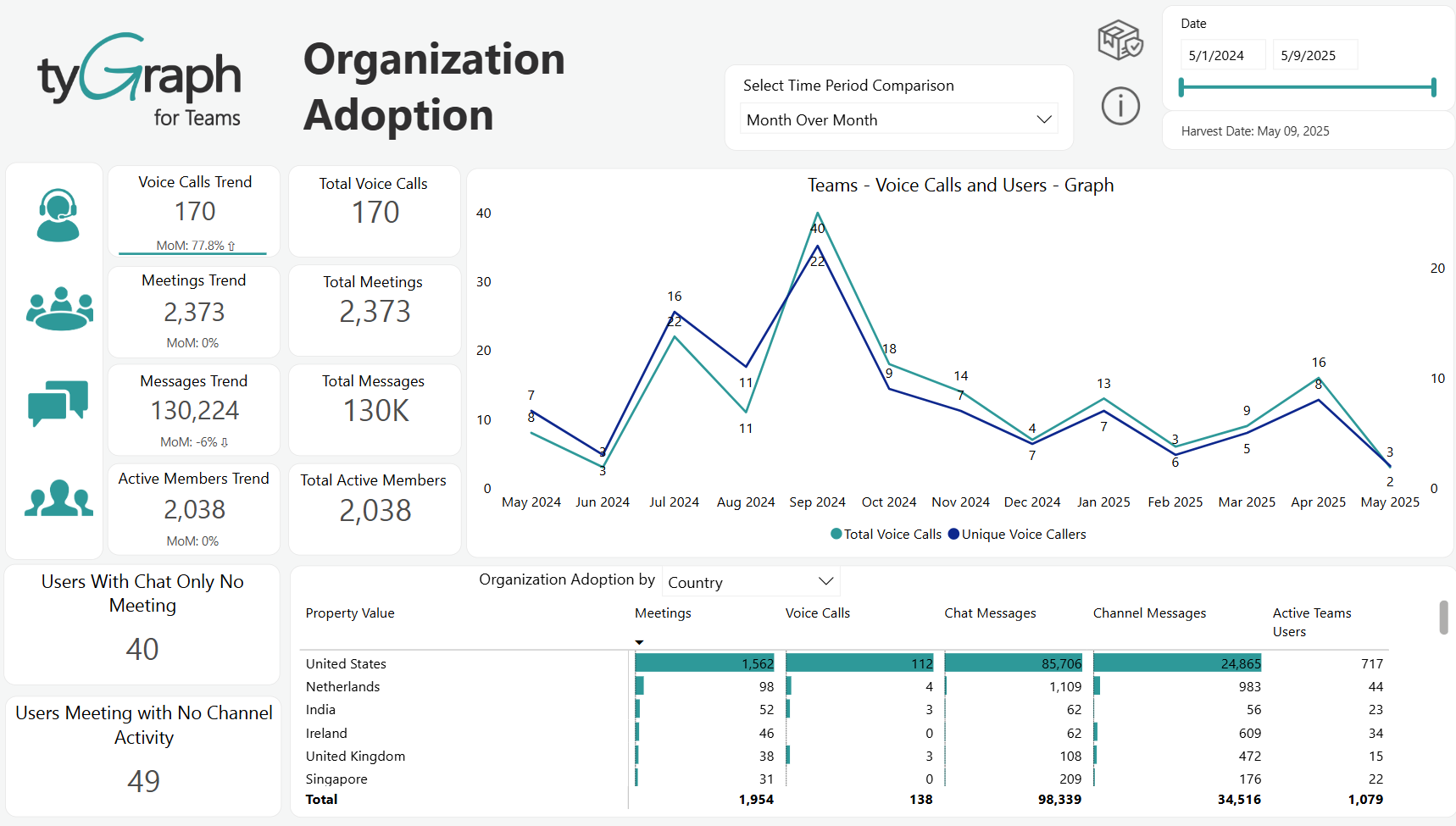Click the Teams Voice Calls graph title
Image resolution: width=1456 pixels, height=826 pixels.
tap(959, 185)
